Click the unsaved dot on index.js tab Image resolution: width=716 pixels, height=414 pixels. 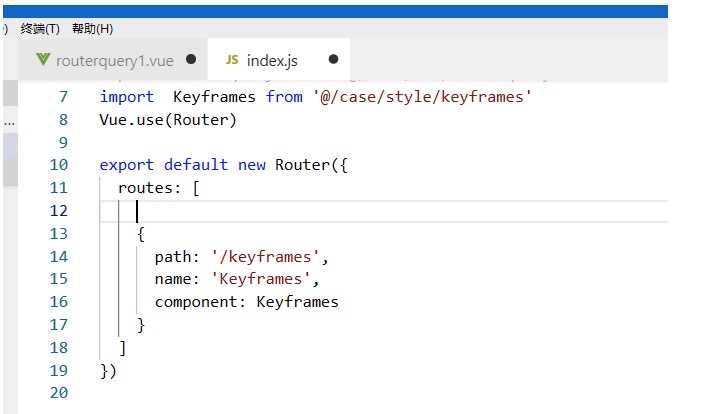pyautogui.click(x=333, y=60)
